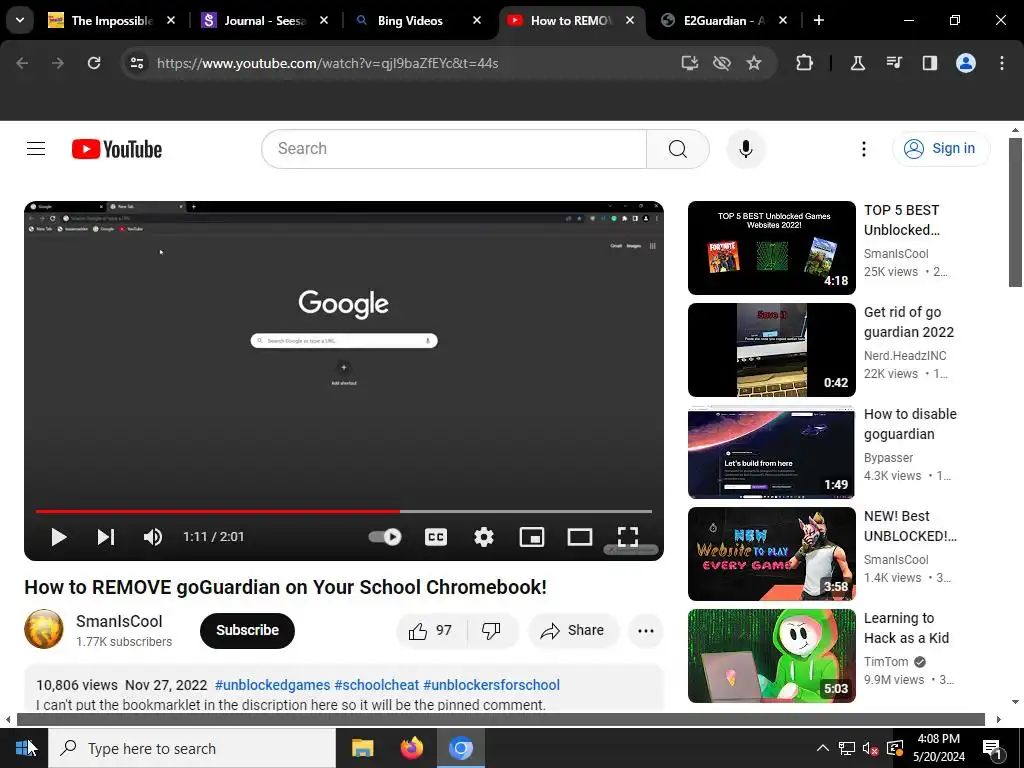
Task: Open #unblockersforschool hashtag
Action: pos(492,685)
